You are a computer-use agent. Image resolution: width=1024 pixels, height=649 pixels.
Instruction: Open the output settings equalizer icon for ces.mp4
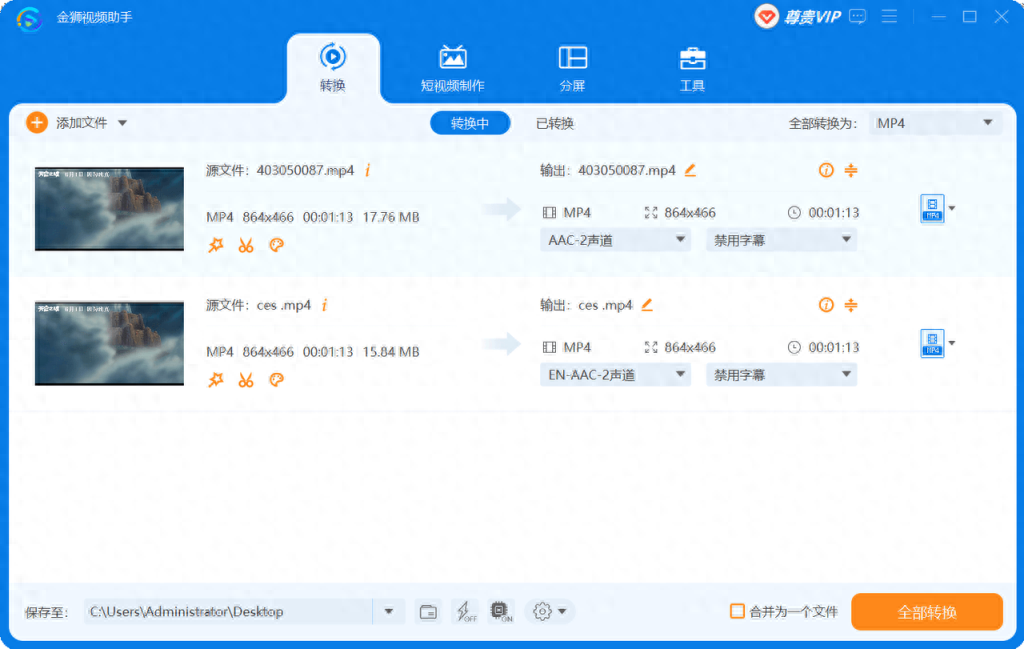pyautogui.click(x=851, y=305)
